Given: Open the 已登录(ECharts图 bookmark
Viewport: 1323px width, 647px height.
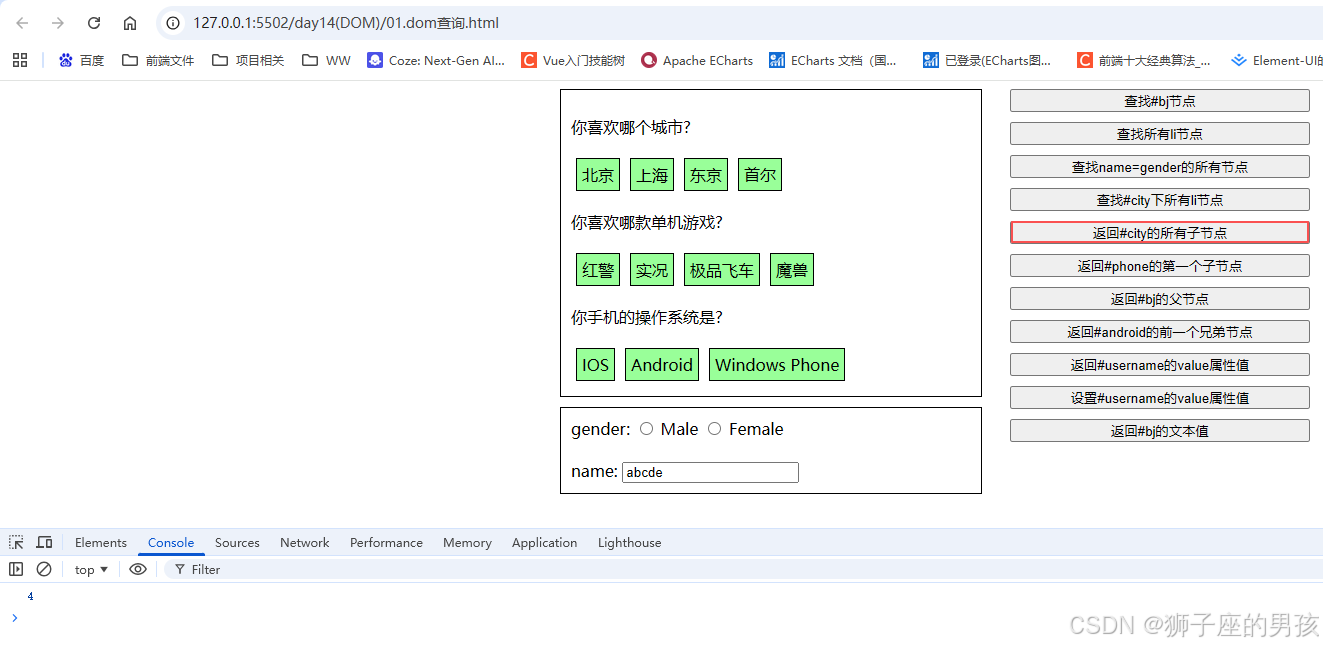Looking at the screenshot, I should point(988,60).
